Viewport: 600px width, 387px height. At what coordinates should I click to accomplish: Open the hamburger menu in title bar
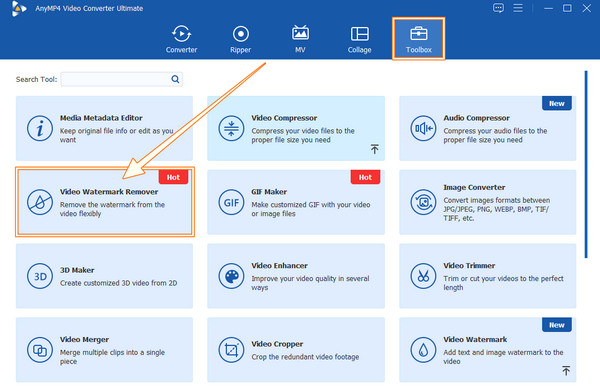click(x=518, y=8)
